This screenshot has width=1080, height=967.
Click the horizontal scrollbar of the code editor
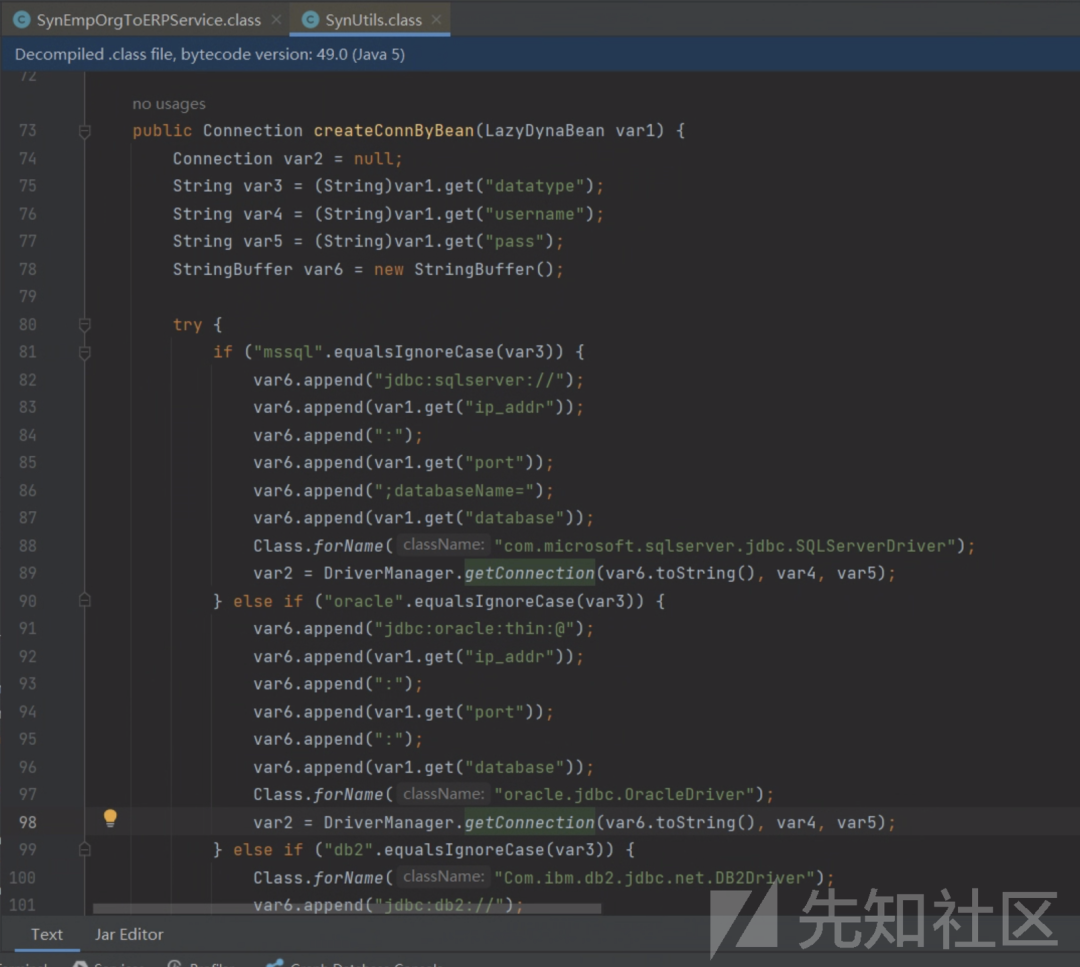(346, 908)
